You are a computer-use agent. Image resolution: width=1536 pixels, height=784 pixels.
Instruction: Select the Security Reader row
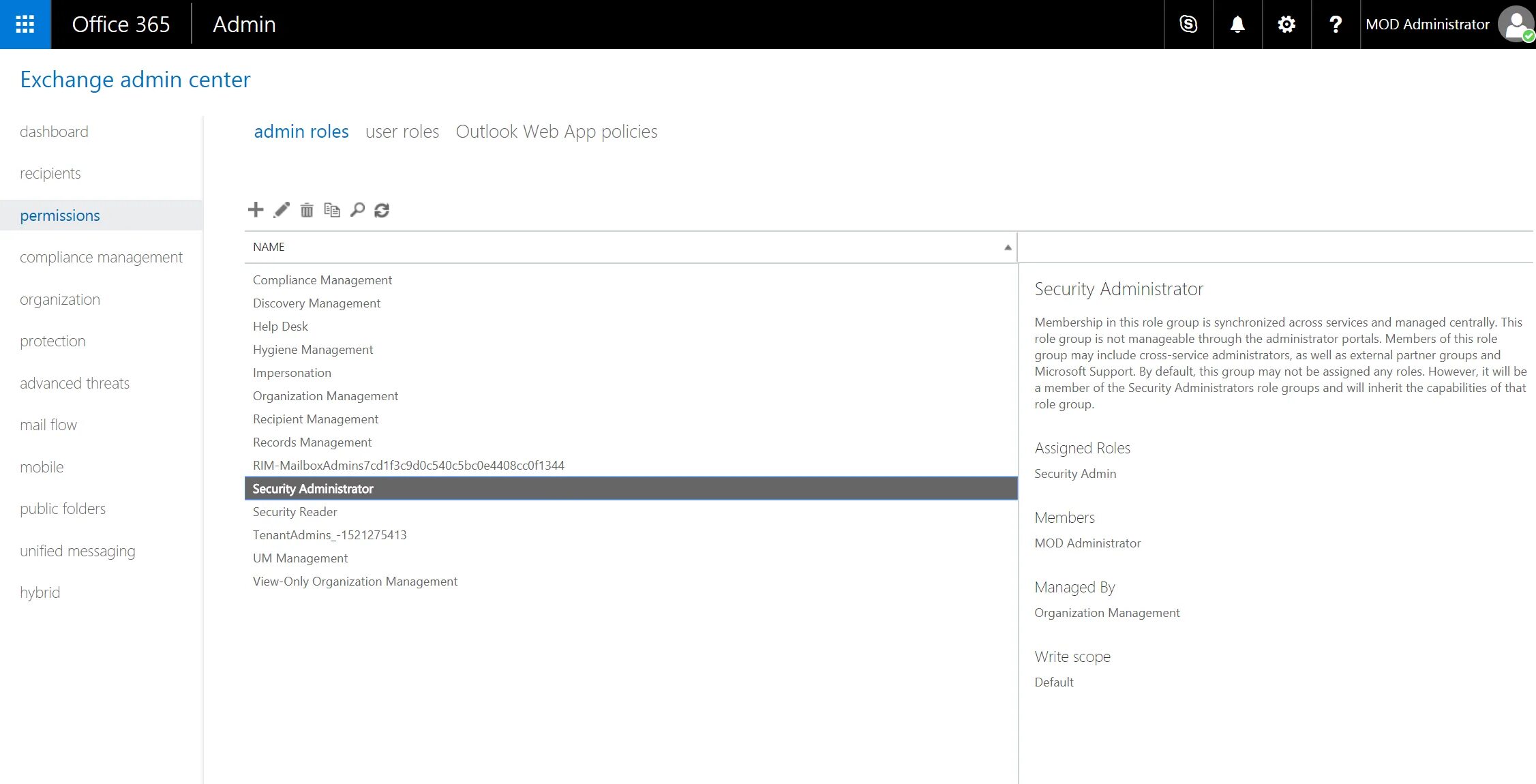pyautogui.click(x=295, y=512)
